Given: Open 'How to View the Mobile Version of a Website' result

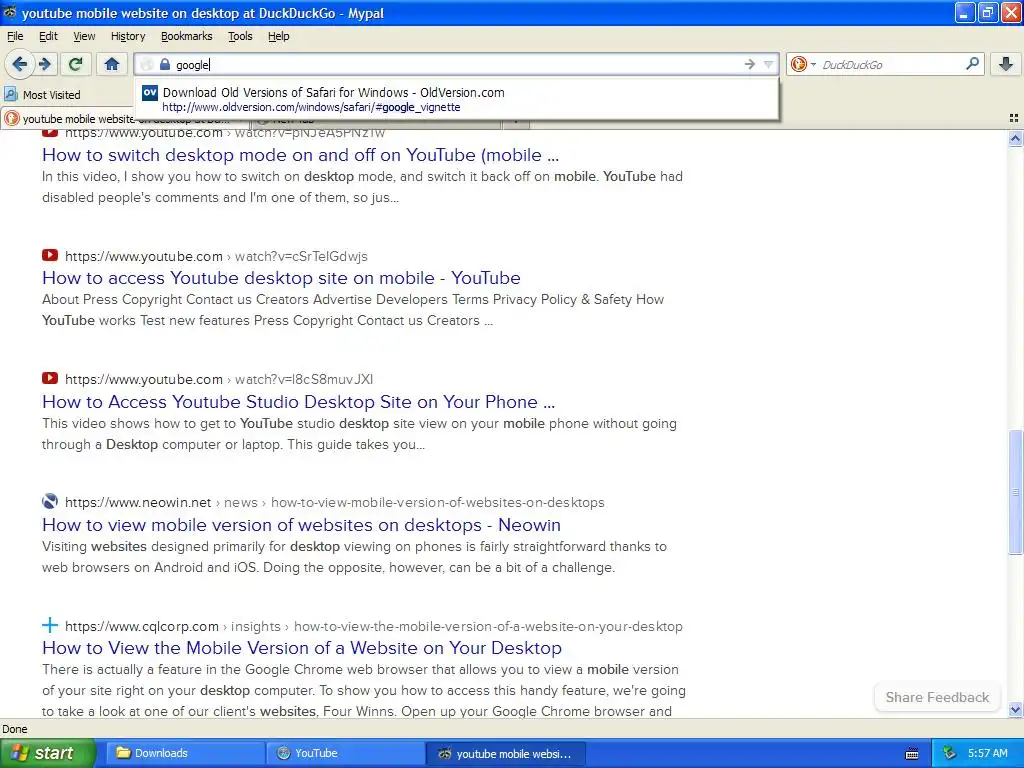Looking at the screenshot, I should tap(302, 648).
